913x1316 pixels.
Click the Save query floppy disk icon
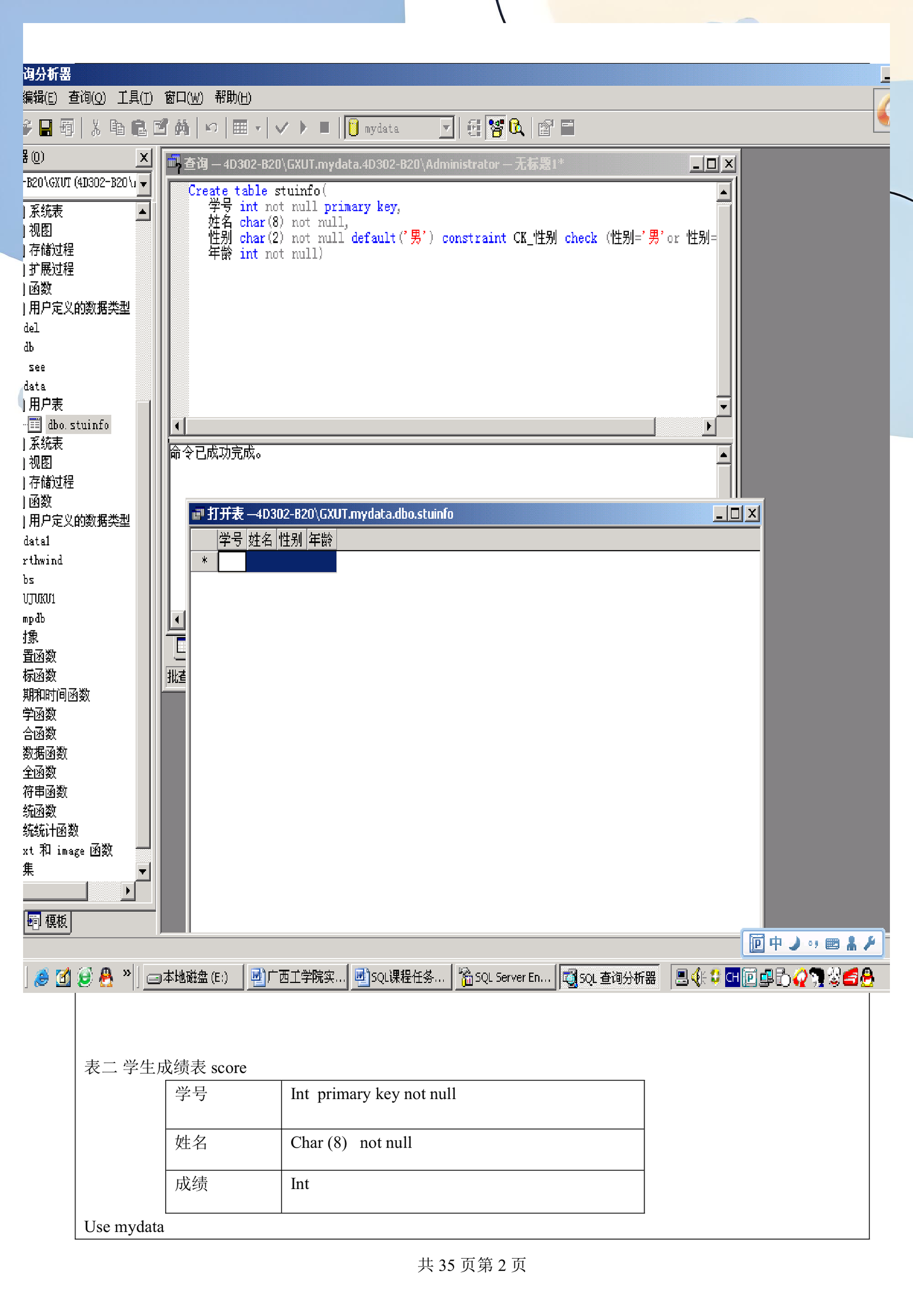[x=46, y=128]
